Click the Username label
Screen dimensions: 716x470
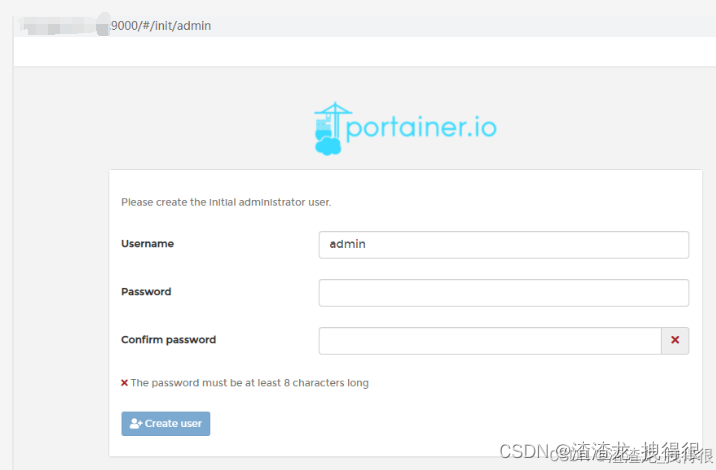[147, 244]
